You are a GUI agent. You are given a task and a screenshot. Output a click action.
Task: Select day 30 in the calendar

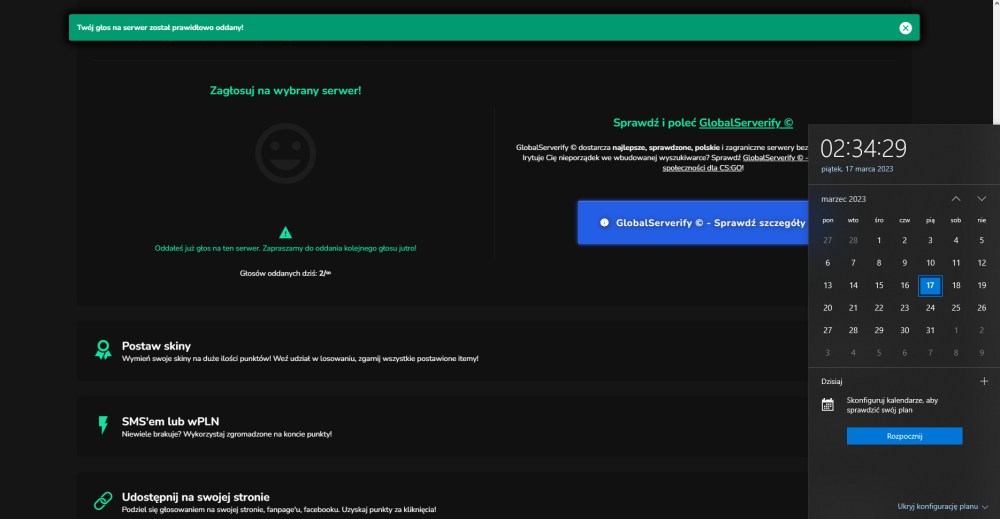click(x=904, y=330)
